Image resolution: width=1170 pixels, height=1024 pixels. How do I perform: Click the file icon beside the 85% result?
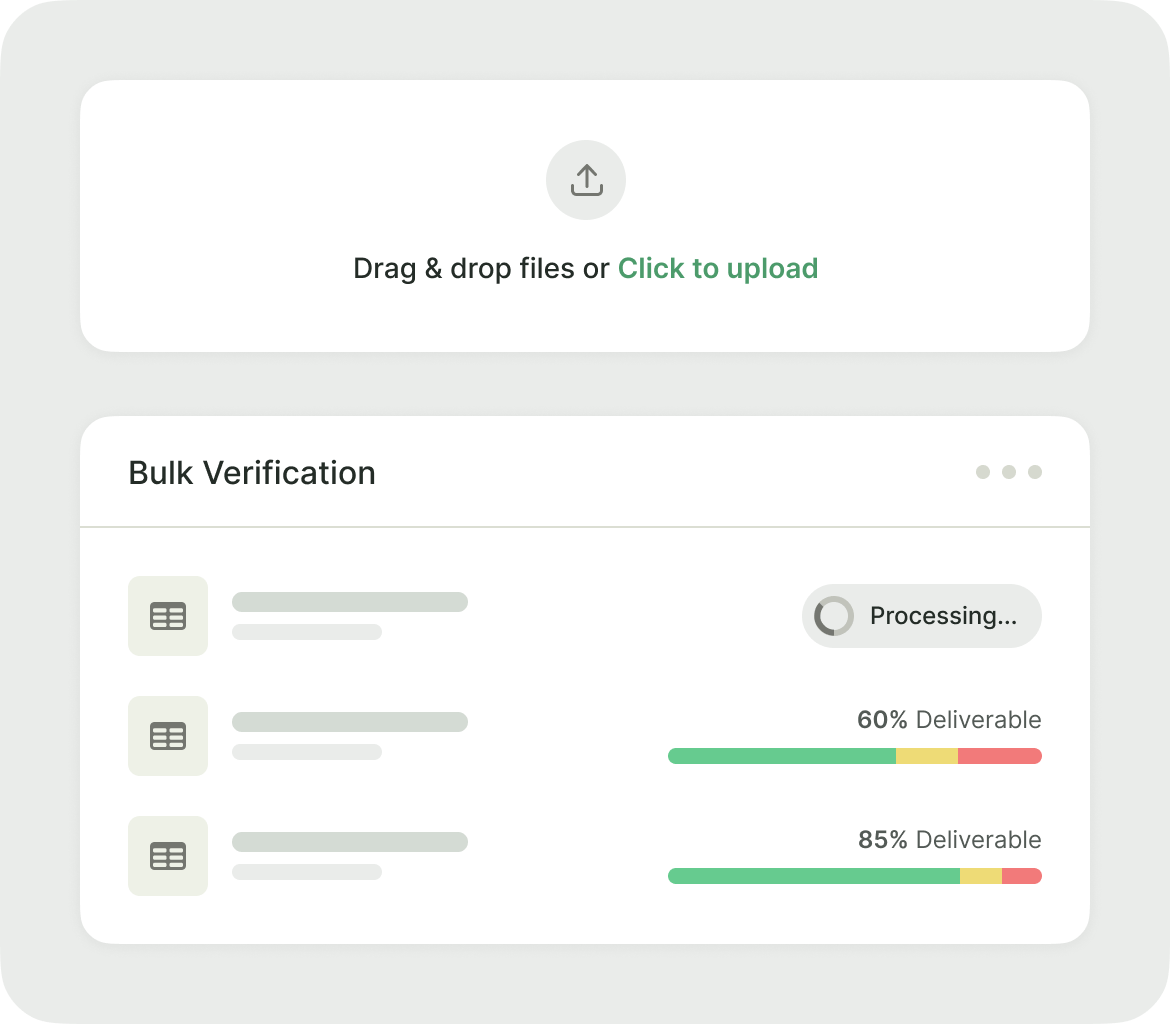click(167, 856)
